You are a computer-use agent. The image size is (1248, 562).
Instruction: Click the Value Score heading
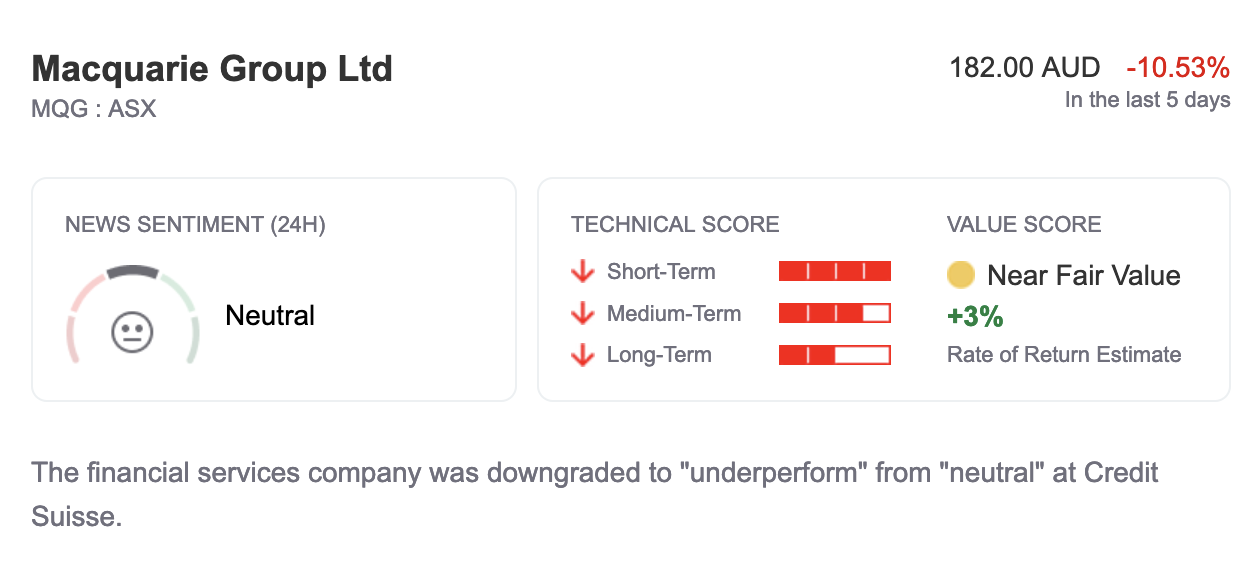click(x=1024, y=225)
